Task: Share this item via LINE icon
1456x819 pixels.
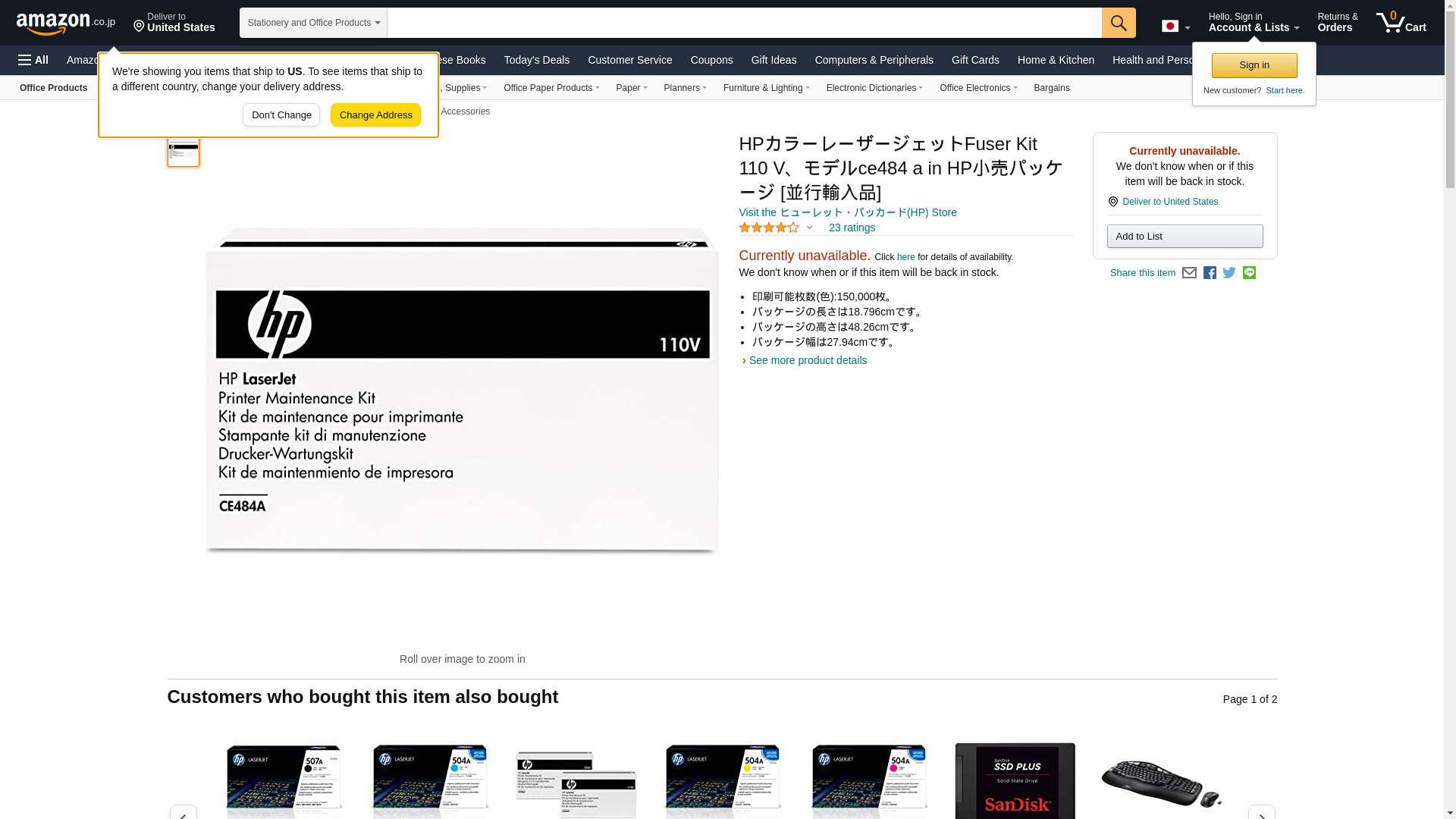Action: (1248, 273)
